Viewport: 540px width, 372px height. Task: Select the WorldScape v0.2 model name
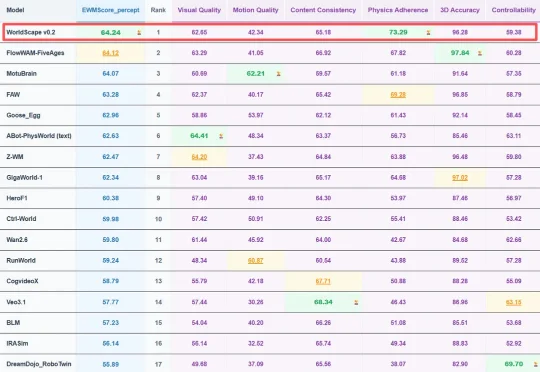click(x=31, y=32)
